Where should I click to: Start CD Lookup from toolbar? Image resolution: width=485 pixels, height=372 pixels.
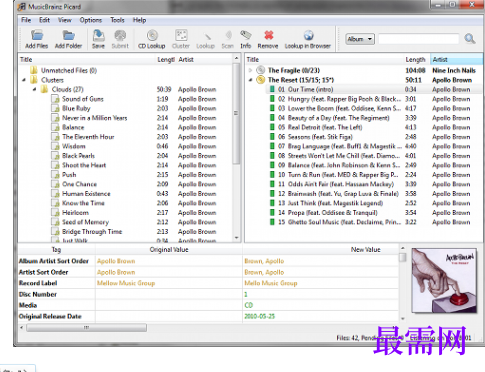point(152,35)
